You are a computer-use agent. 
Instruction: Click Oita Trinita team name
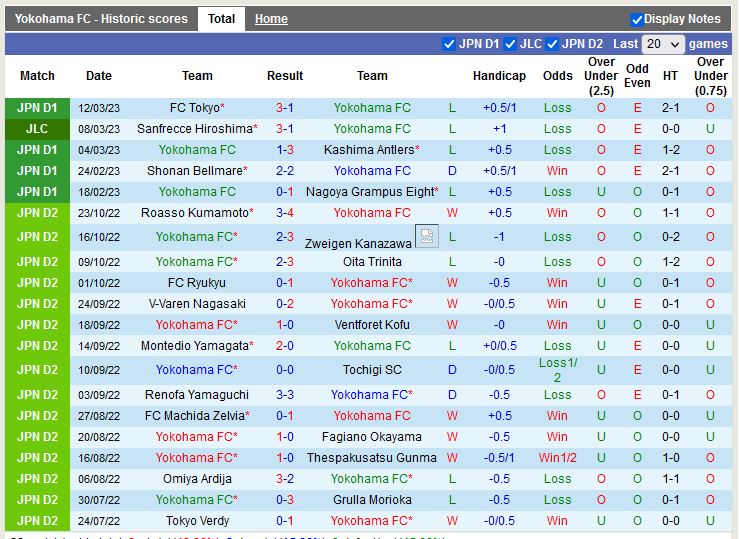[372, 262]
